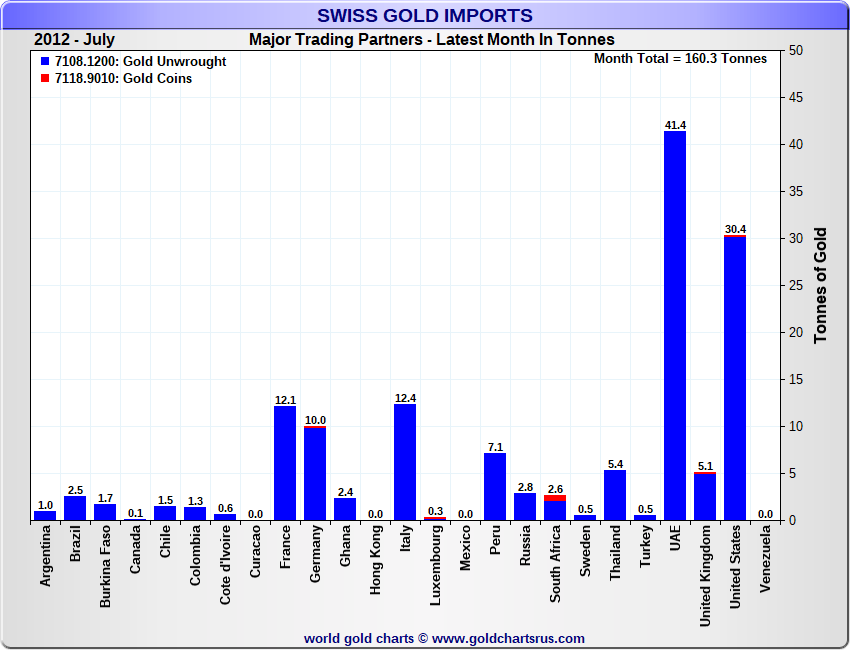Click the South Africa bar's red coin segment

555,498
